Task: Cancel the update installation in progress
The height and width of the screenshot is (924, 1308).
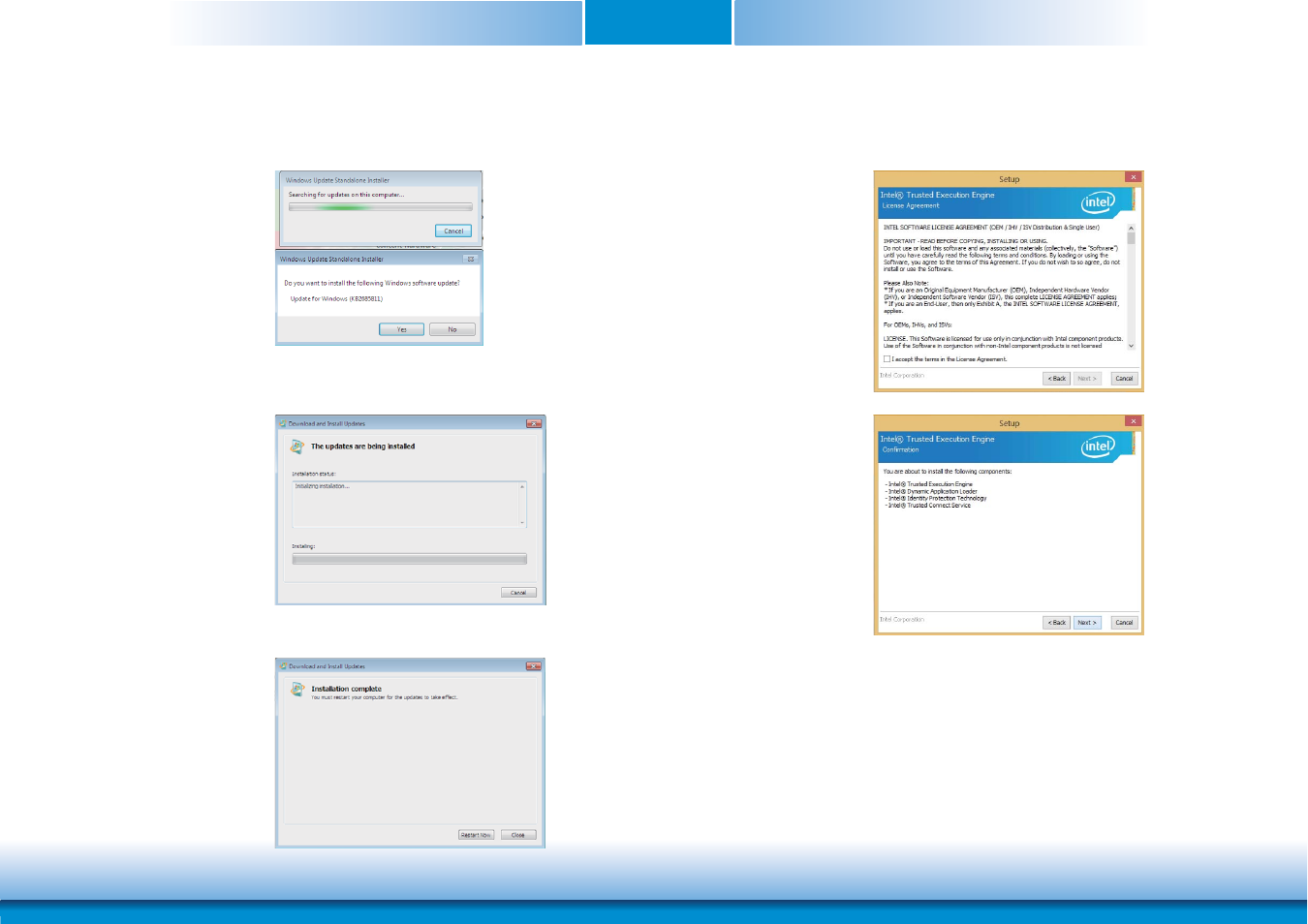Action: [518, 592]
